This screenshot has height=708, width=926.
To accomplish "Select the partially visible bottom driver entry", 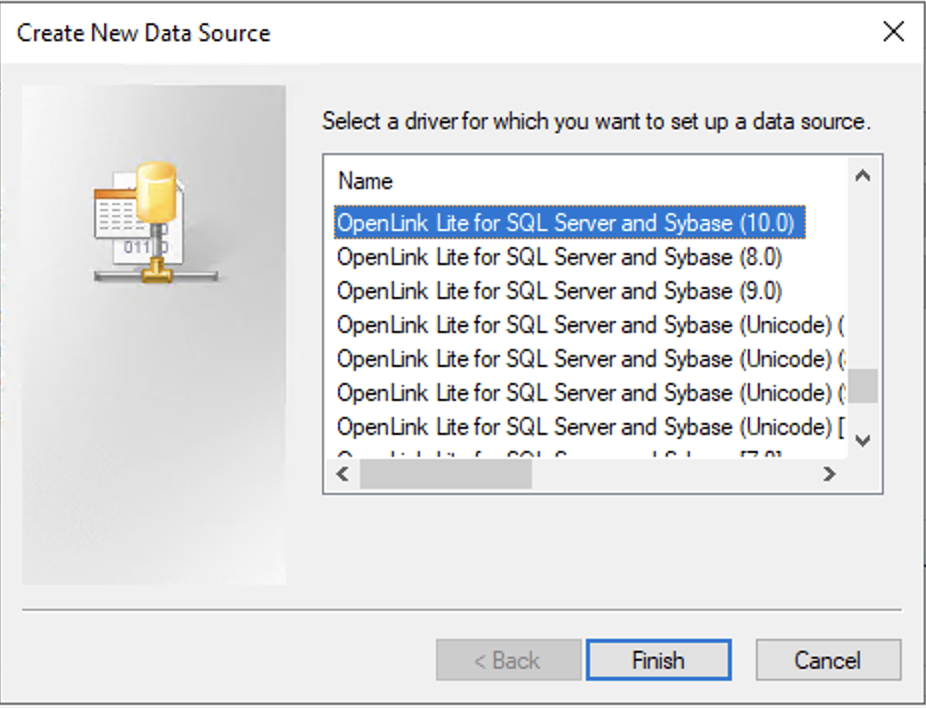I will click(560, 455).
